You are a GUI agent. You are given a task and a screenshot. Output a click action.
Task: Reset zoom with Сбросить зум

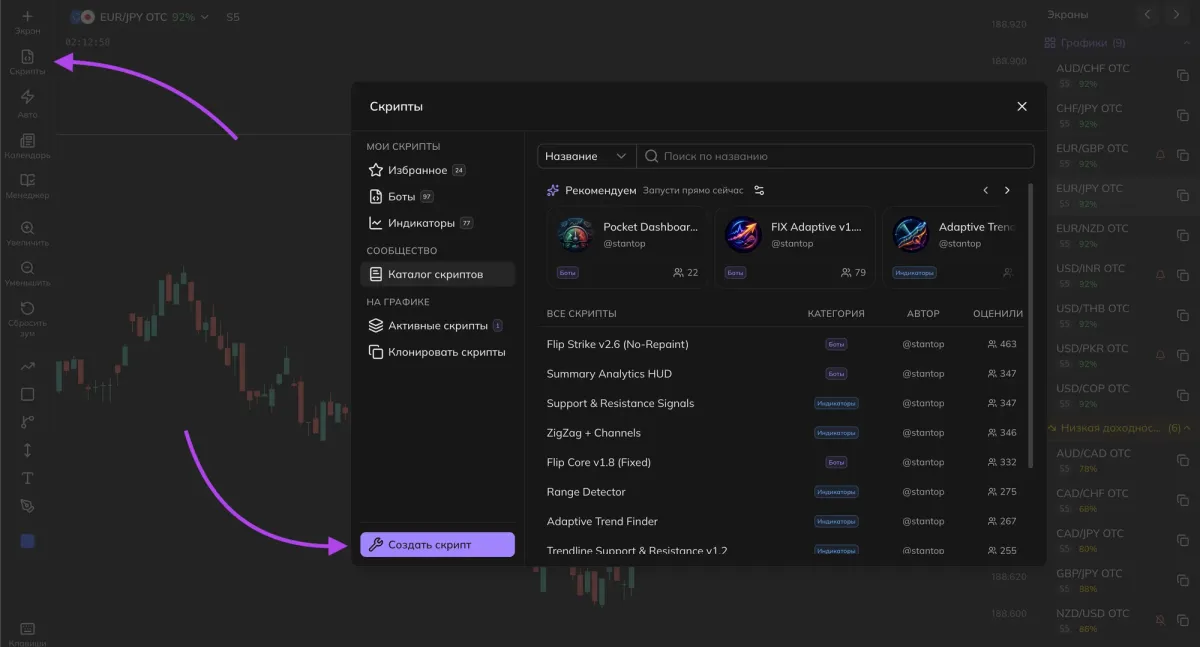tap(27, 318)
